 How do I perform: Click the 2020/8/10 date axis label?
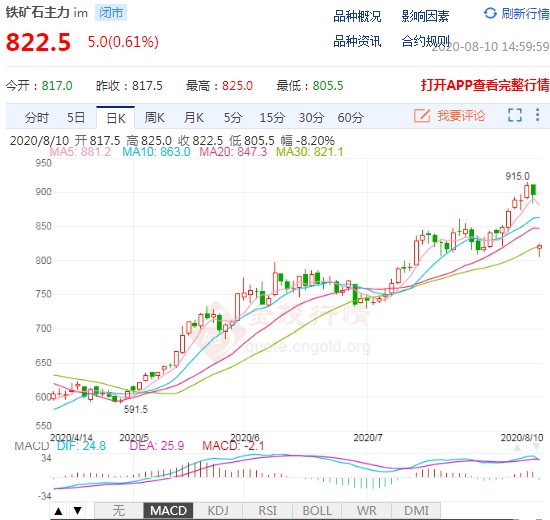coord(522,438)
